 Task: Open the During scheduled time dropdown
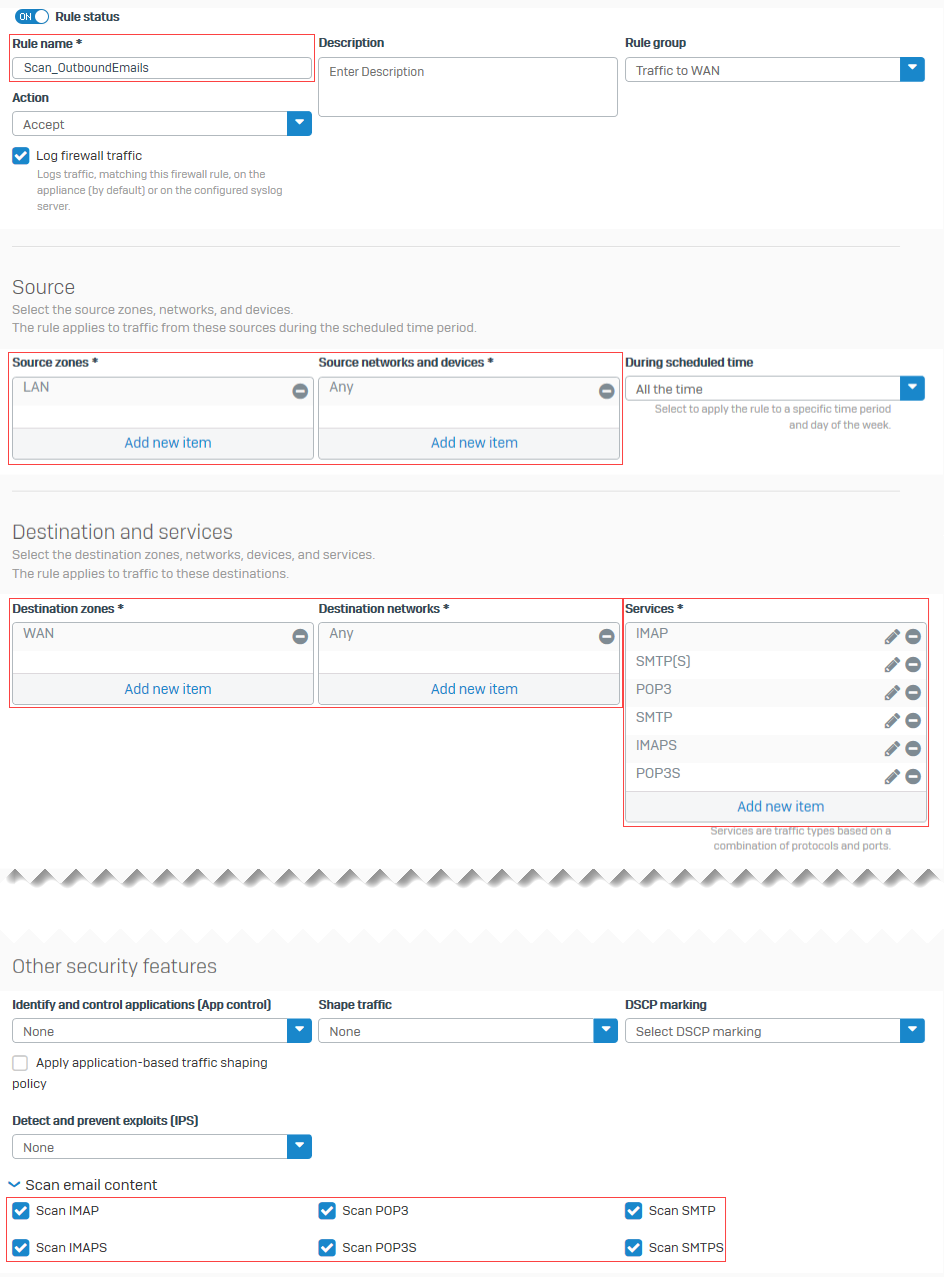tap(911, 388)
